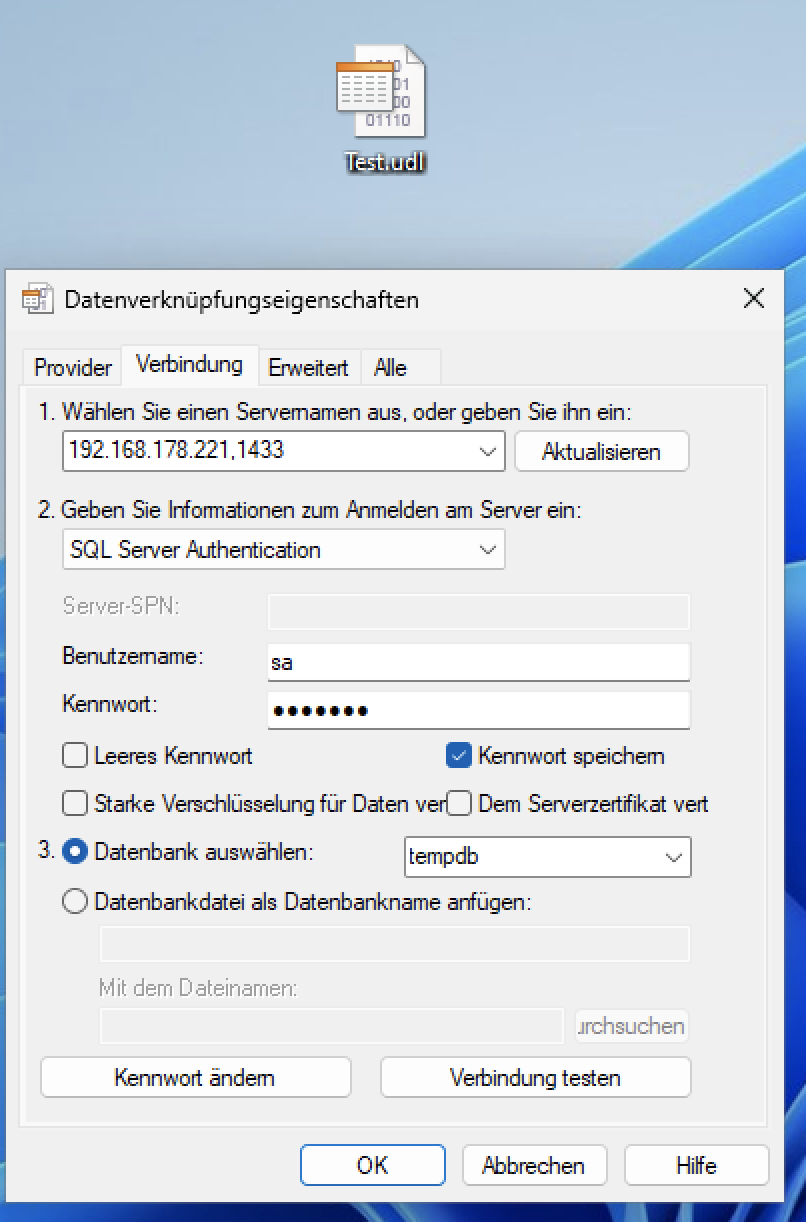Viewport: 806px width, 1222px height.
Task: Focus the Kennwort password field
Action: tap(478, 711)
